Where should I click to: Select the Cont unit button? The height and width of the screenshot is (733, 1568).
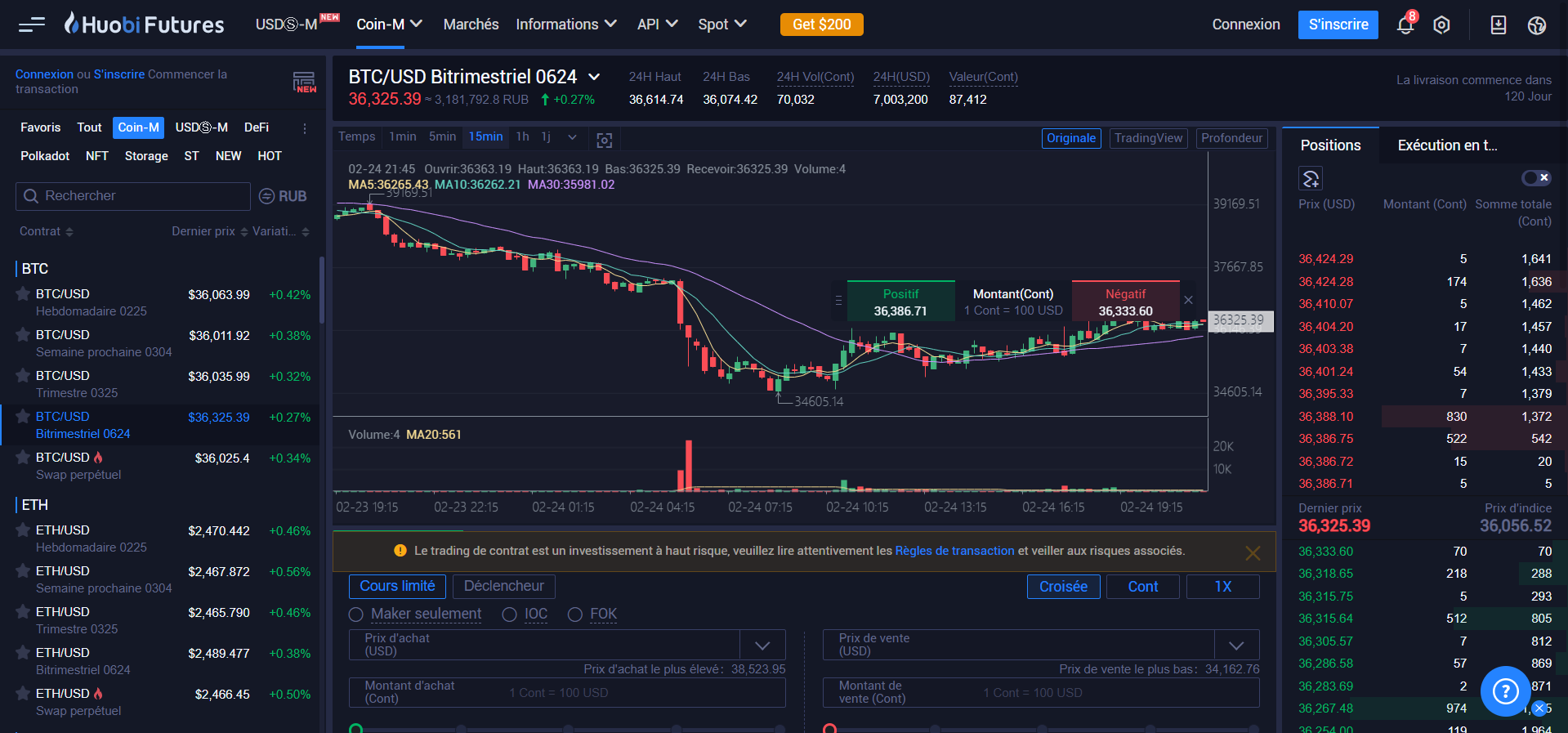click(x=1142, y=587)
